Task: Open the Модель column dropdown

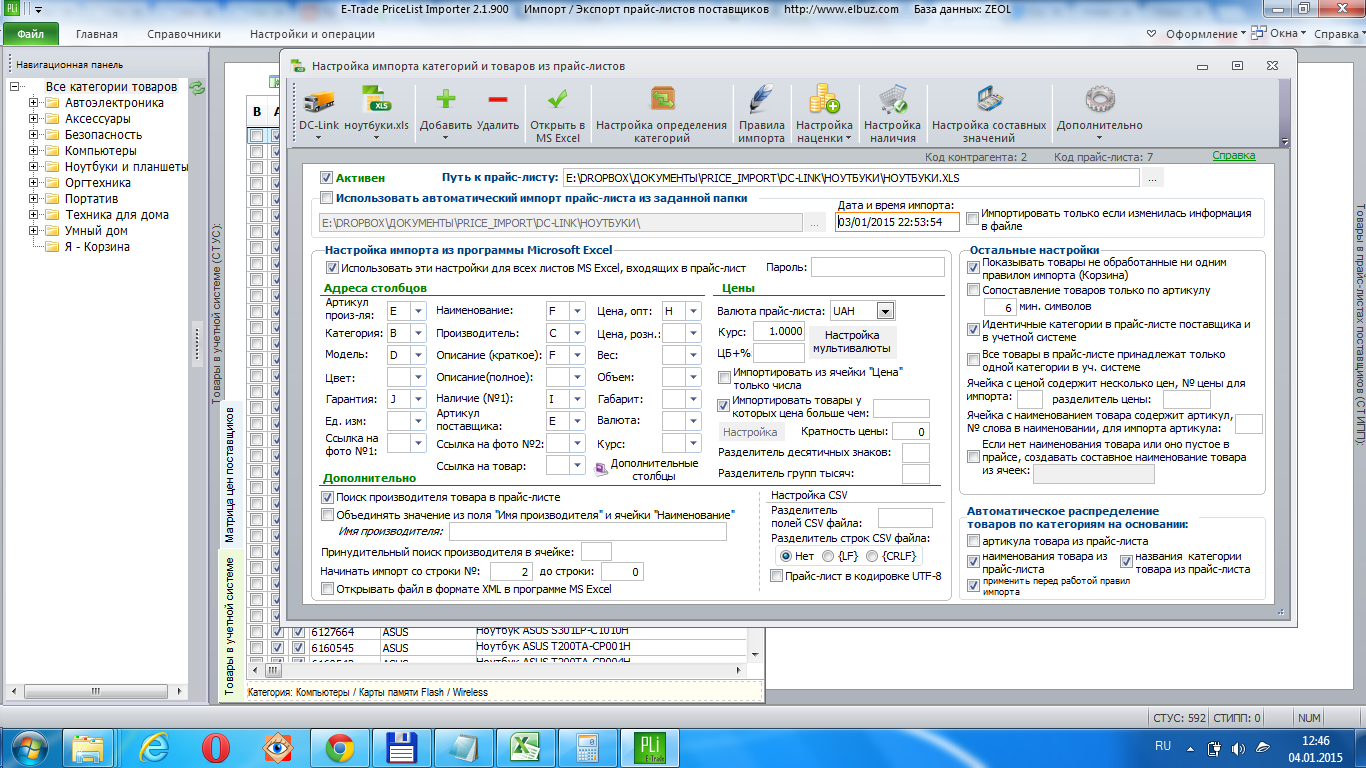Action: coord(418,355)
